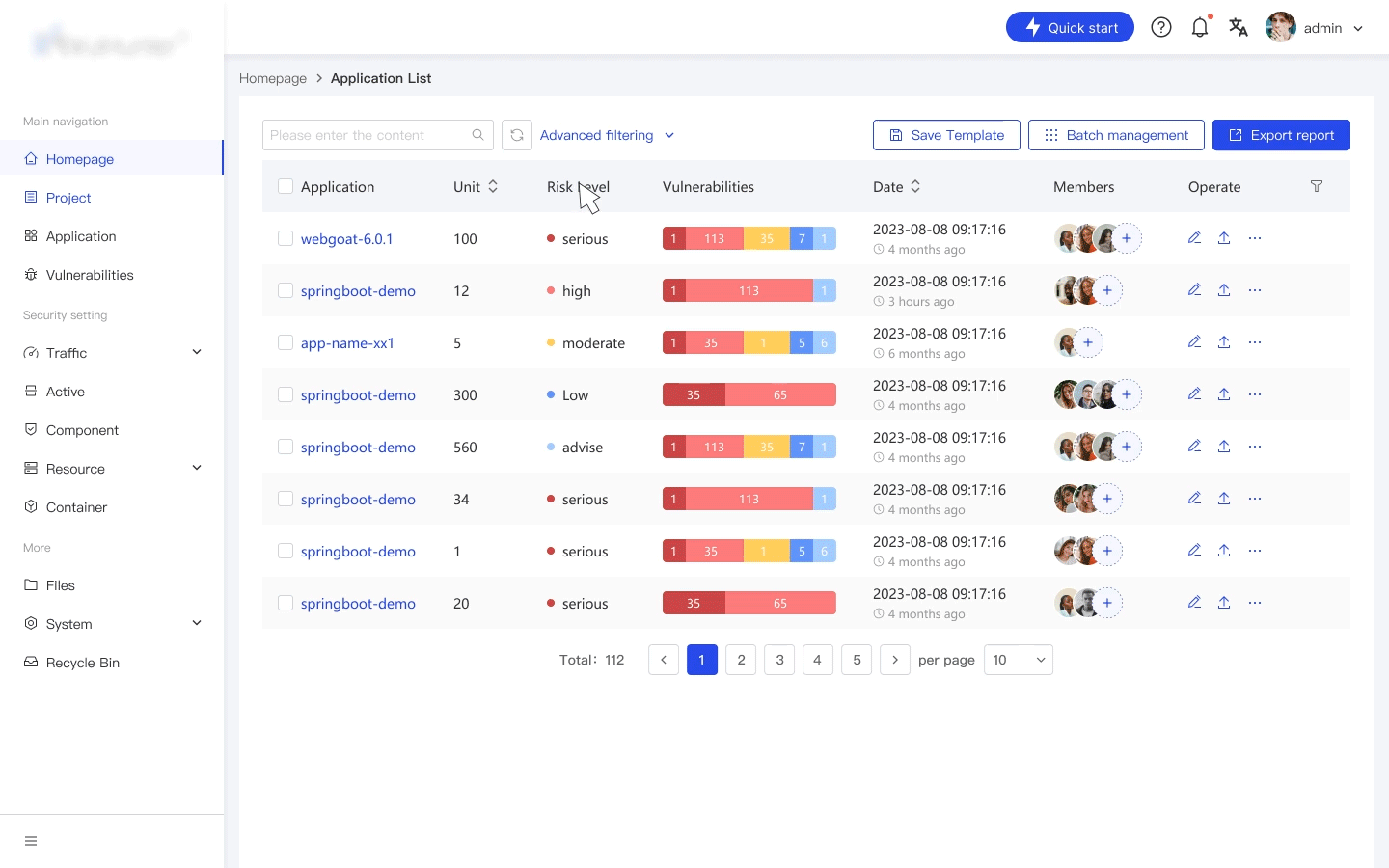Expand the Advanced filtering dropdown
Viewport: 1389px width, 868px height.
[607, 135]
